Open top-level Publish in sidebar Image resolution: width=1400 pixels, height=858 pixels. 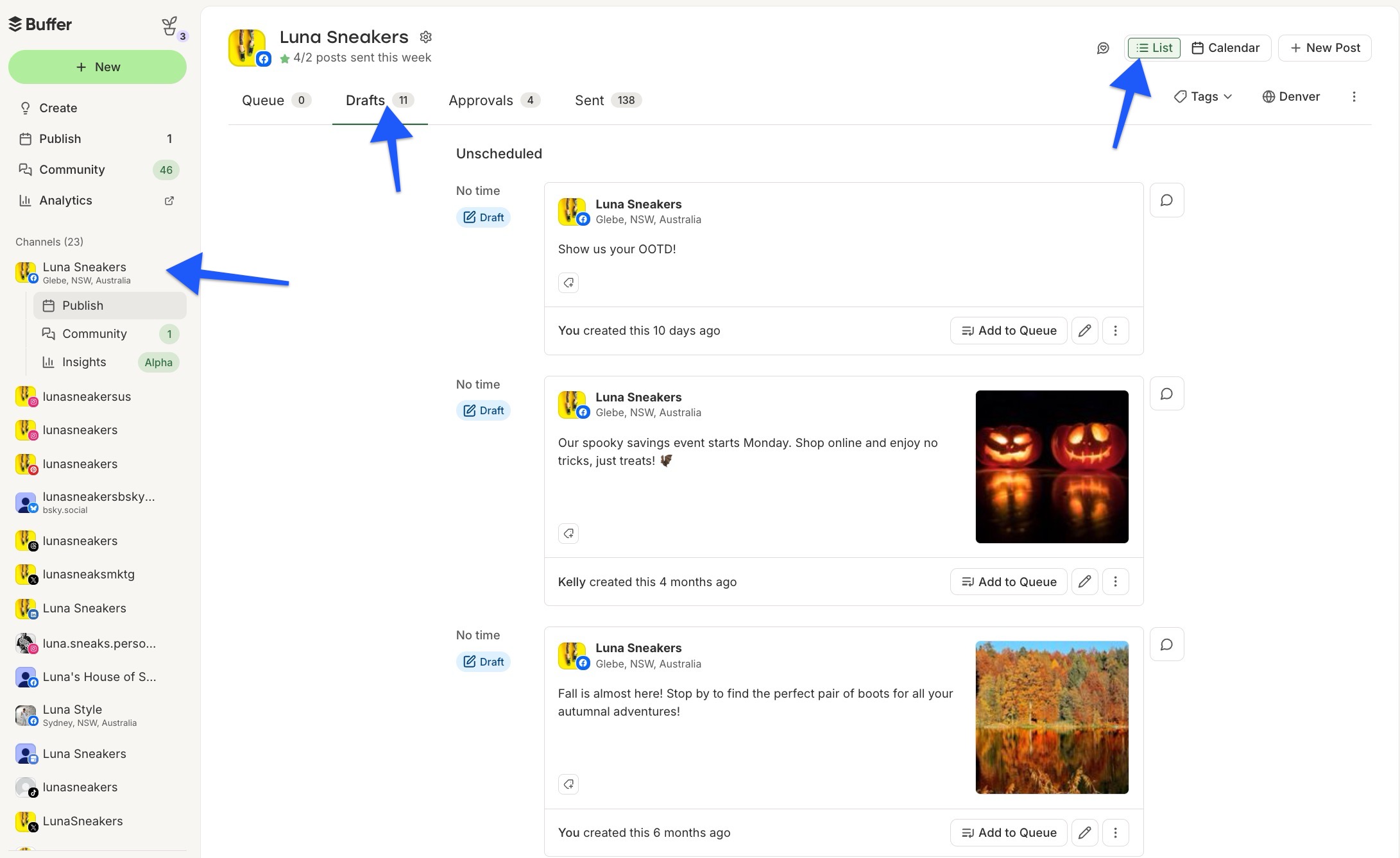coord(98,139)
